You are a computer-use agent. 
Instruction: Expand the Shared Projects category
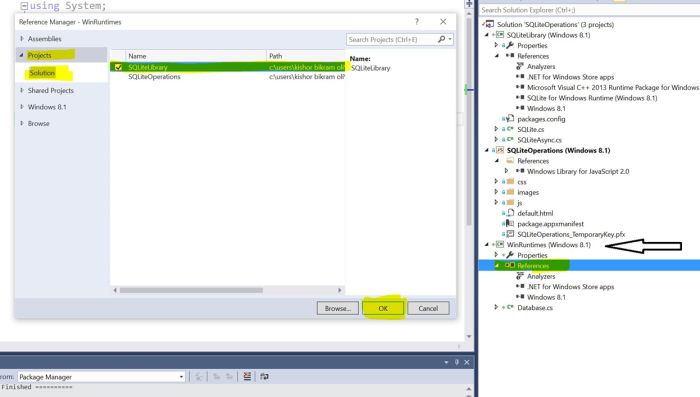[21, 90]
